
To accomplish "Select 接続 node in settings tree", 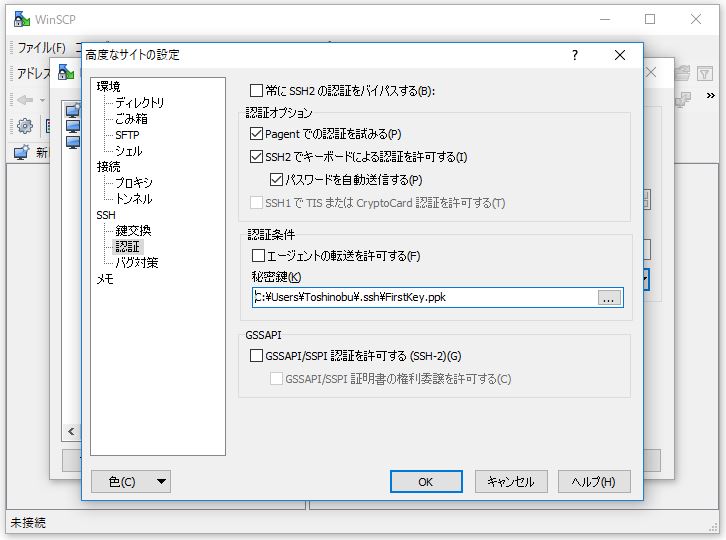I will pos(108,166).
